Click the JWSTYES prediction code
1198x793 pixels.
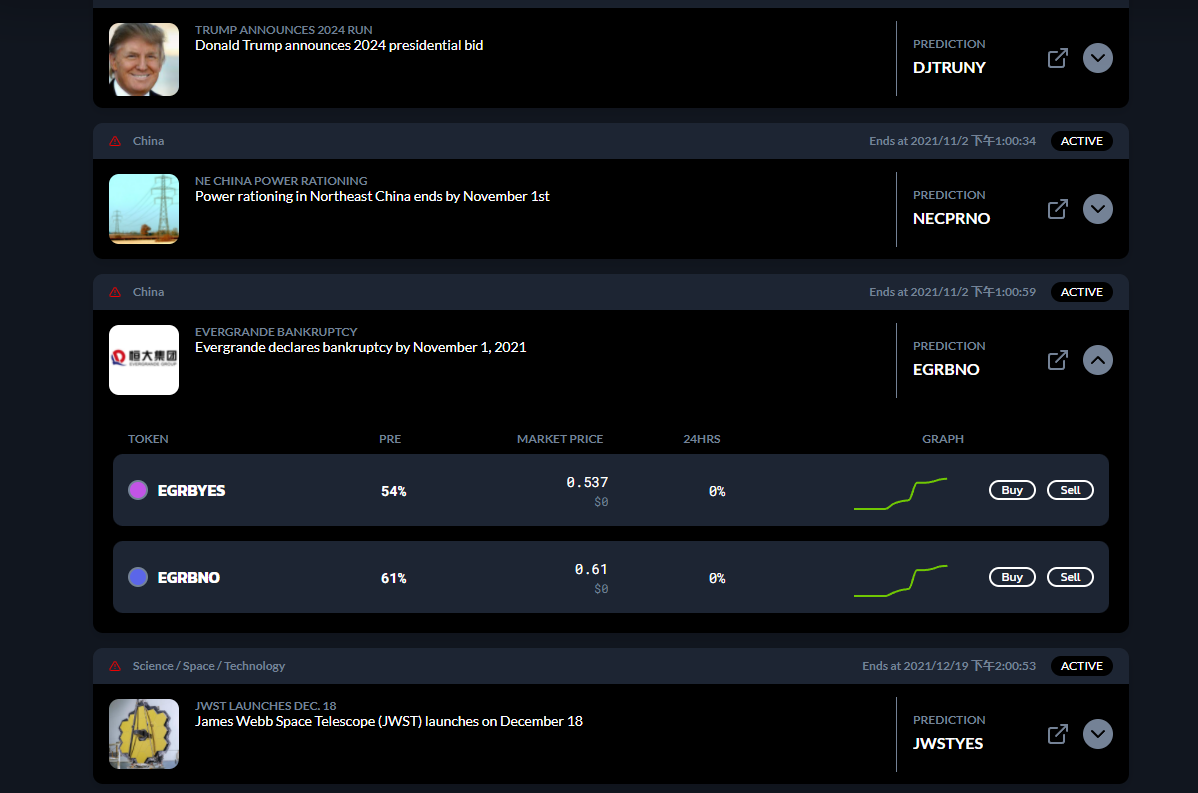(x=948, y=744)
